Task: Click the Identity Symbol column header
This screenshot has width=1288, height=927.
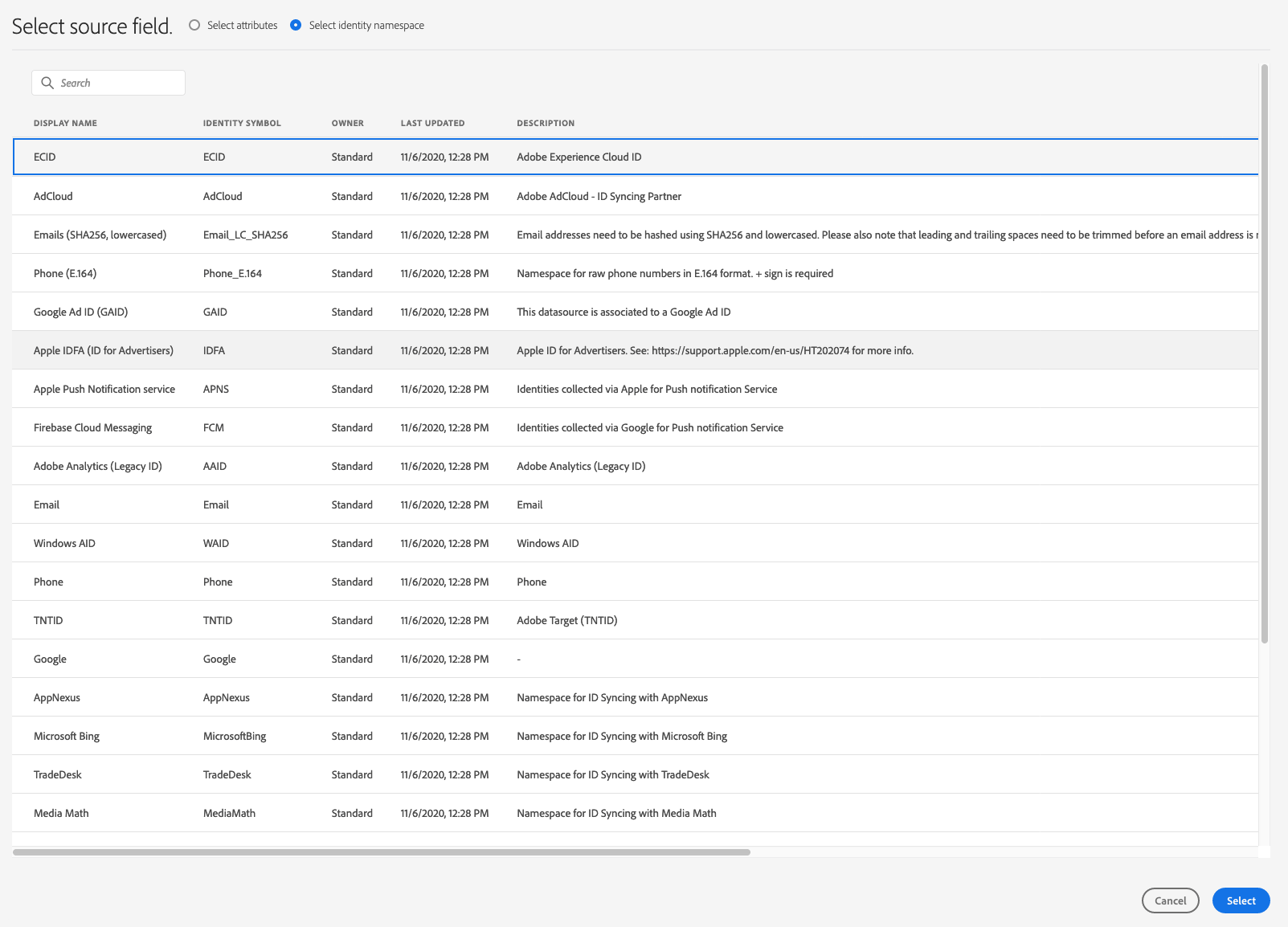Action: (242, 123)
